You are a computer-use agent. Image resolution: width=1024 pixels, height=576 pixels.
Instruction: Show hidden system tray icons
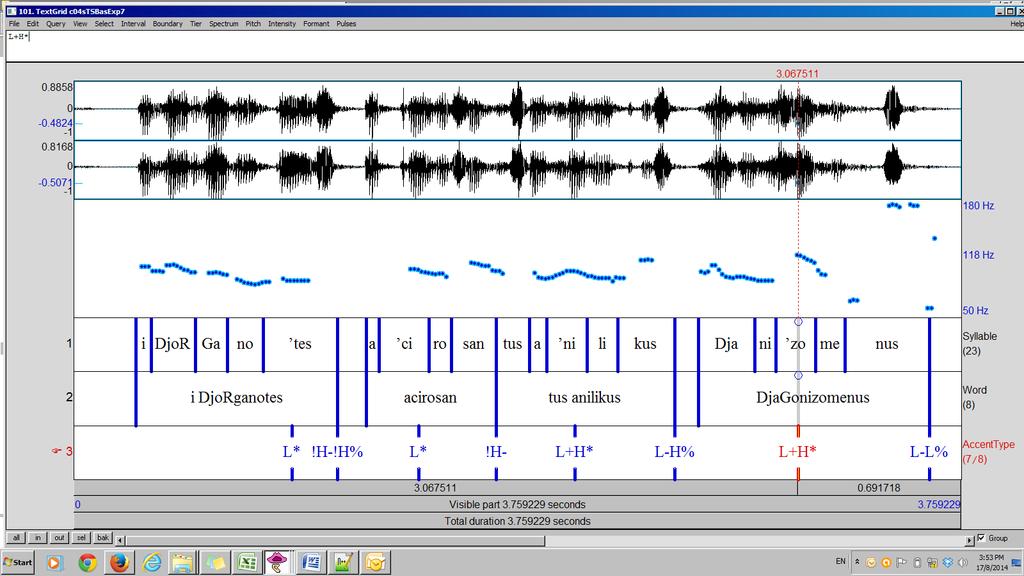[x=857, y=562]
